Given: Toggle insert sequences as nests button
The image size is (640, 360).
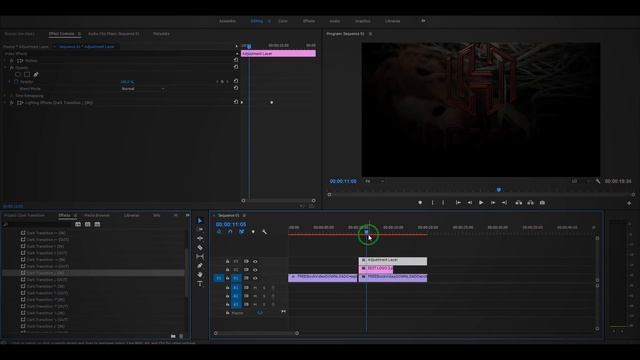Looking at the screenshot, I should coord(219,232).
